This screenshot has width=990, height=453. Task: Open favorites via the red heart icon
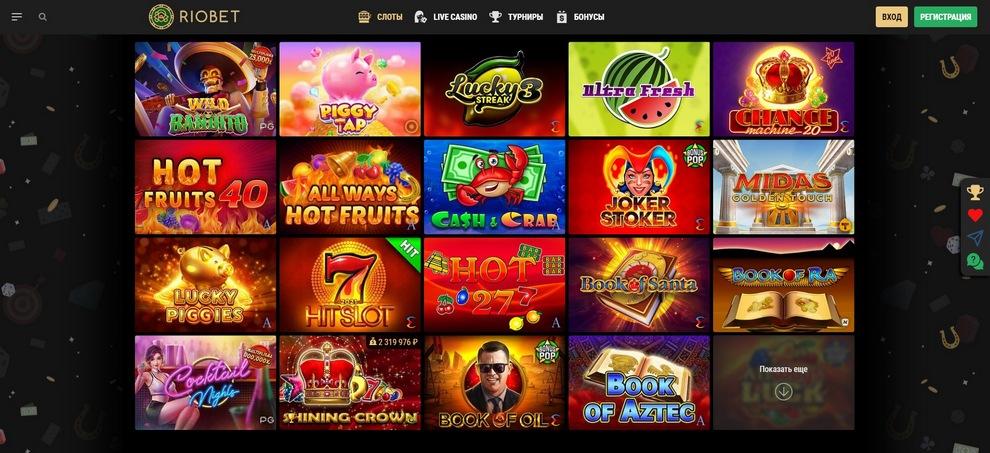pyautogui.click(x=975, y=215)
